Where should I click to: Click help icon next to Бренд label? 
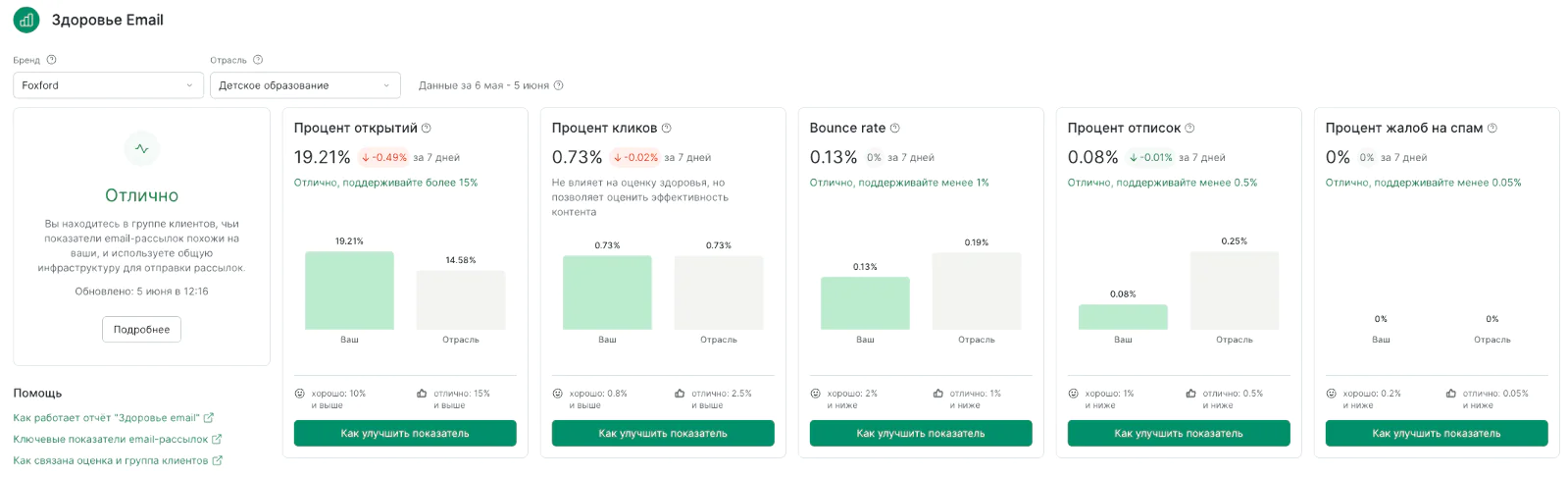click(52, 60)
